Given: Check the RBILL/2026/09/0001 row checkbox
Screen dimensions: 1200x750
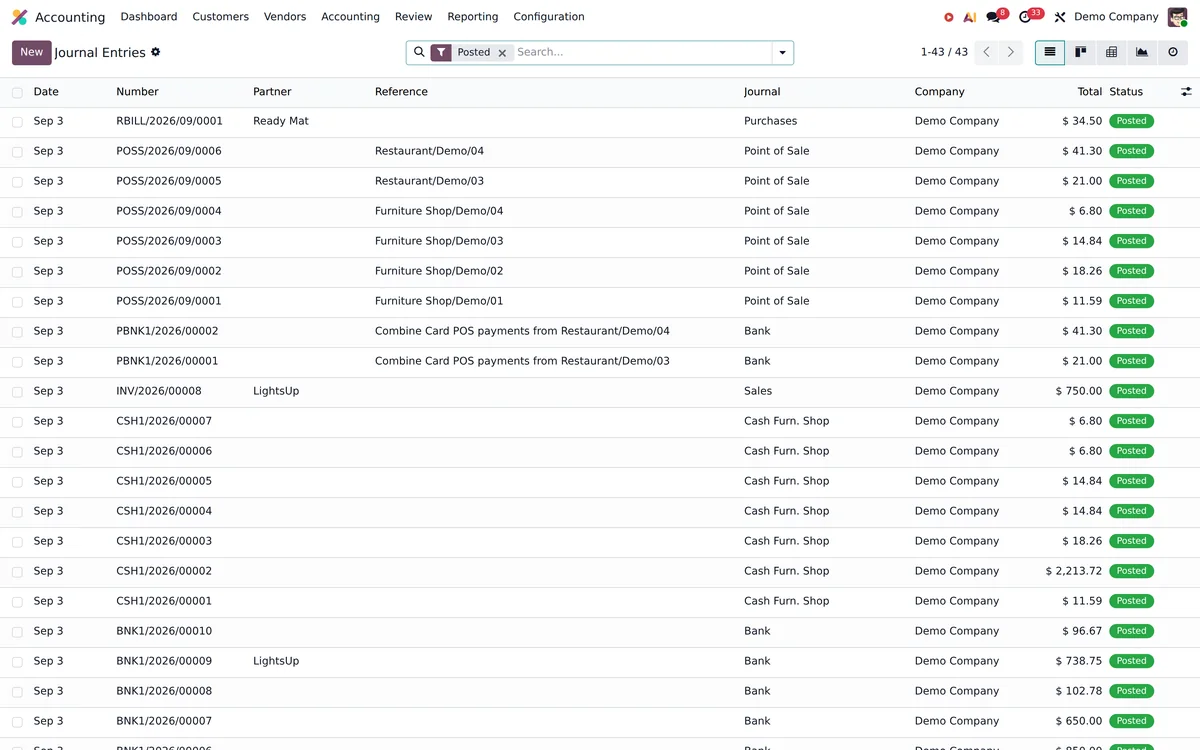Looking at the screenshot, I should tap(17, 122).
